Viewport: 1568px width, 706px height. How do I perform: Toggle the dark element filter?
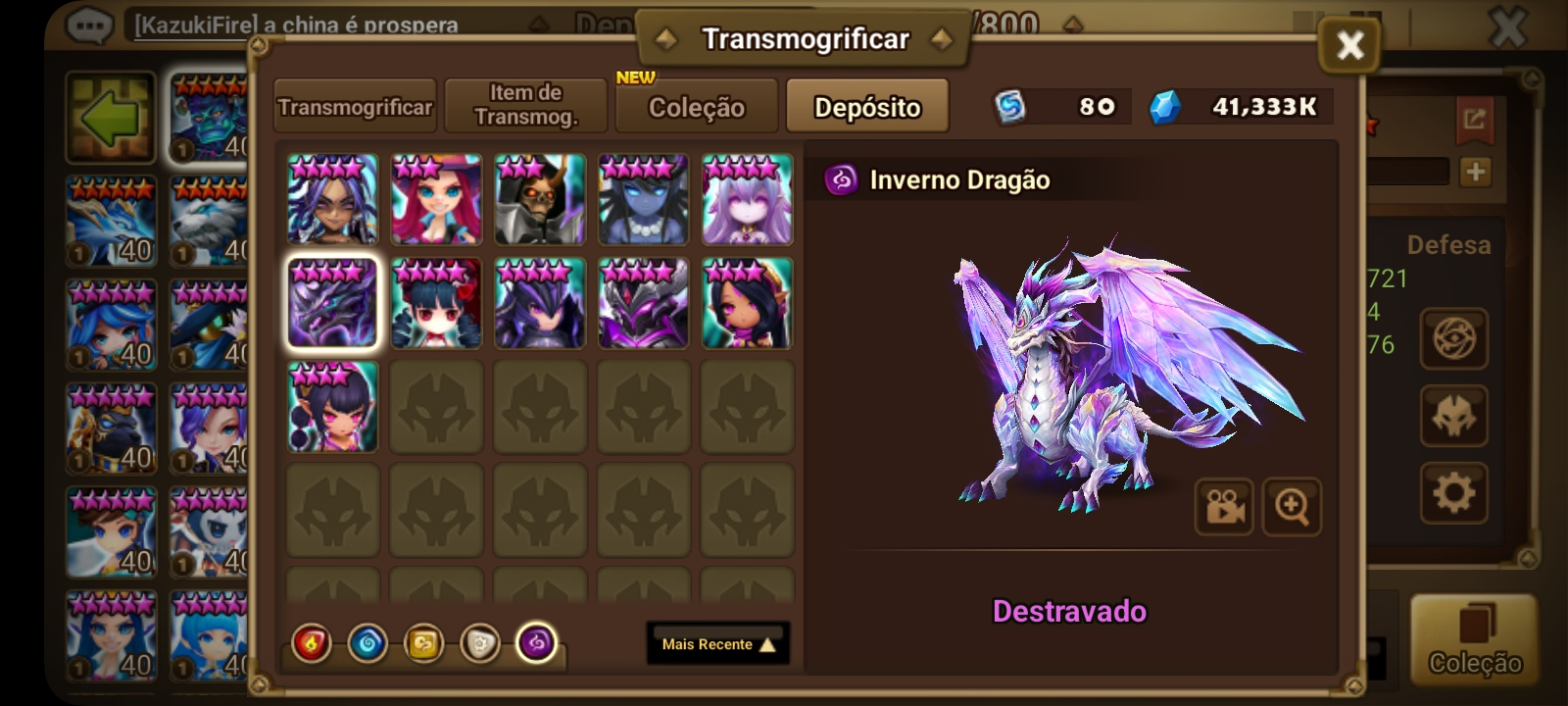tap(536, 644)
